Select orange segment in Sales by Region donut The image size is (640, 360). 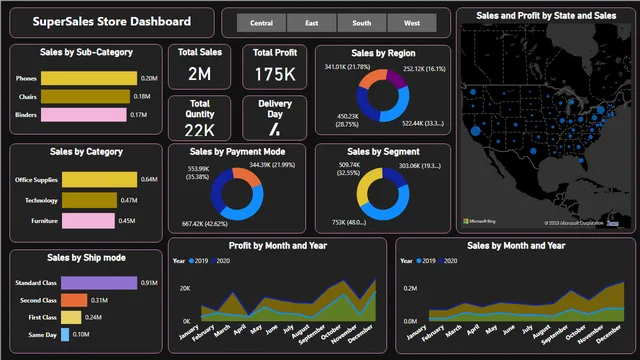coord(372,78)
